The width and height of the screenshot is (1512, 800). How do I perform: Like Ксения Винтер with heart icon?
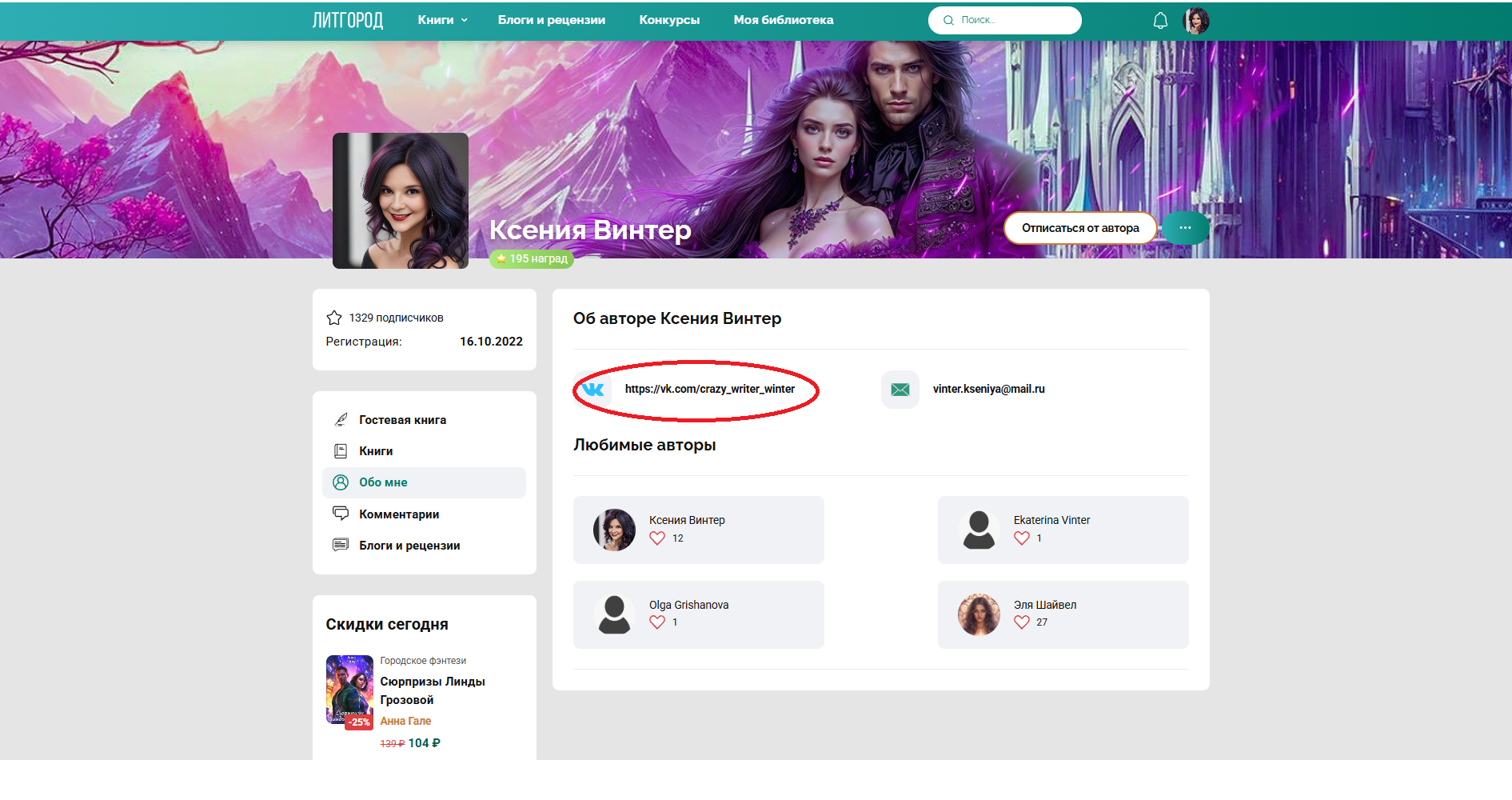(657, 538)
